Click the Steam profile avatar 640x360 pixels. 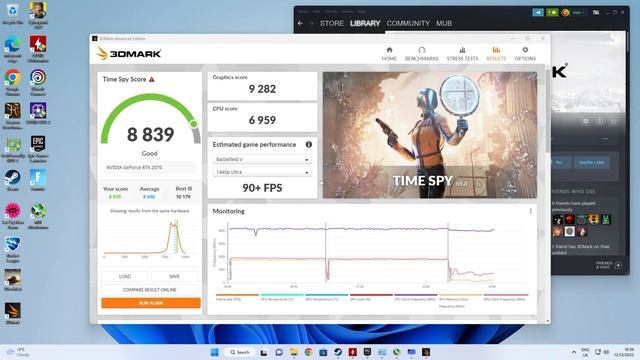[565, 13]
